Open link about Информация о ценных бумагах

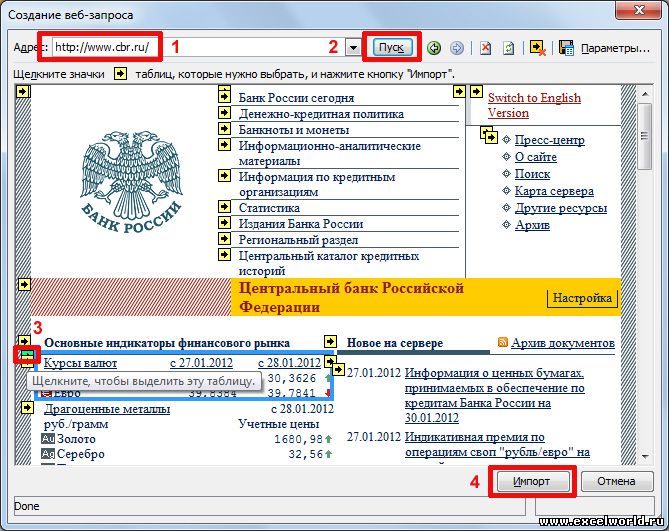point(494,395)
